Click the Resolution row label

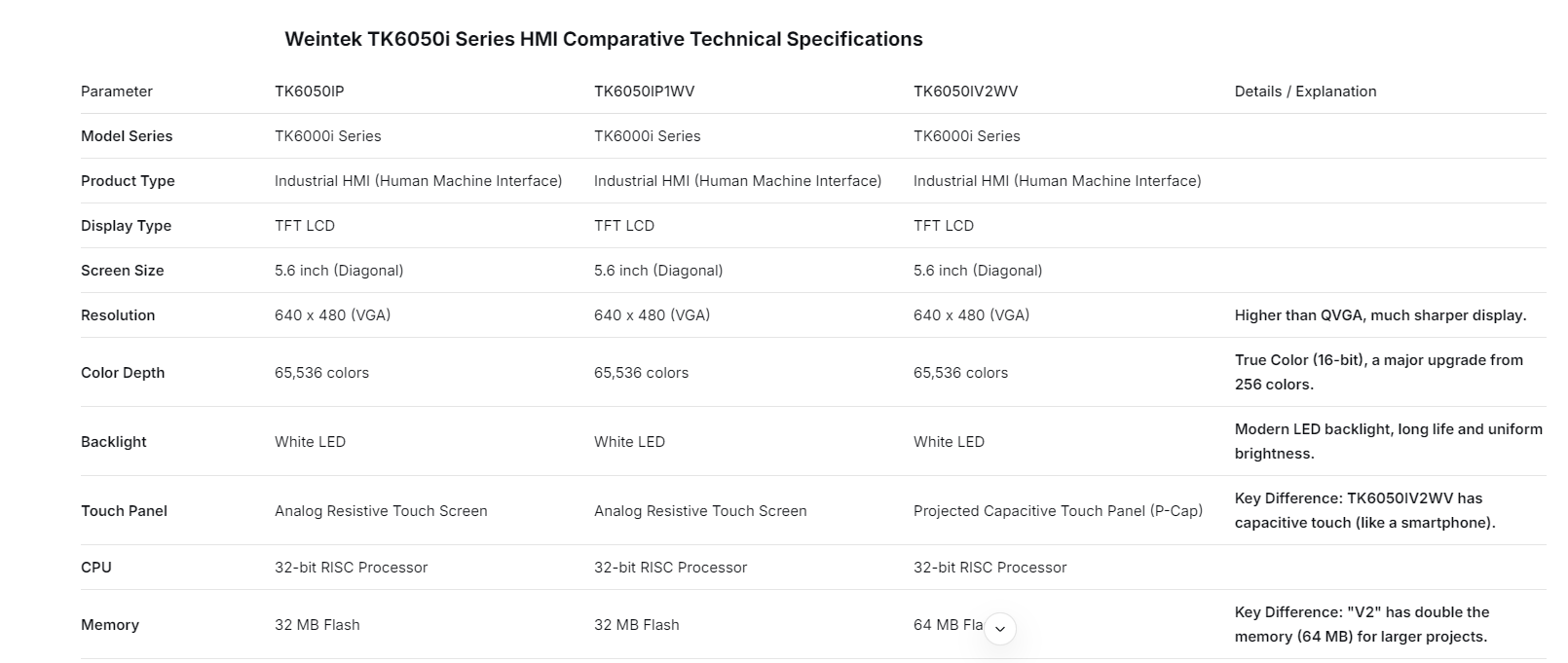(118, 315)
